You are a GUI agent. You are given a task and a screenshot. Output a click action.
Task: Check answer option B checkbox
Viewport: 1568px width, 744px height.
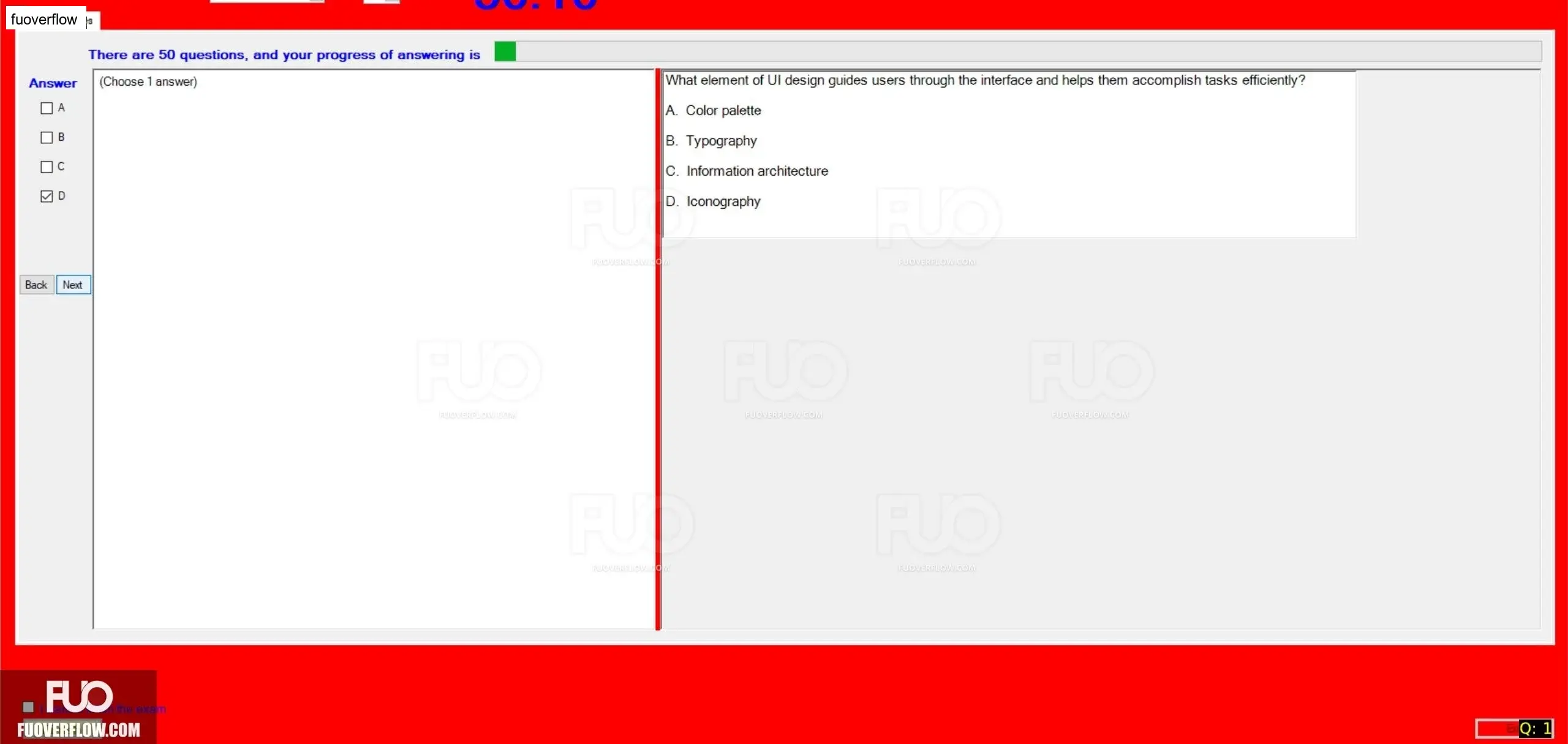47,138
